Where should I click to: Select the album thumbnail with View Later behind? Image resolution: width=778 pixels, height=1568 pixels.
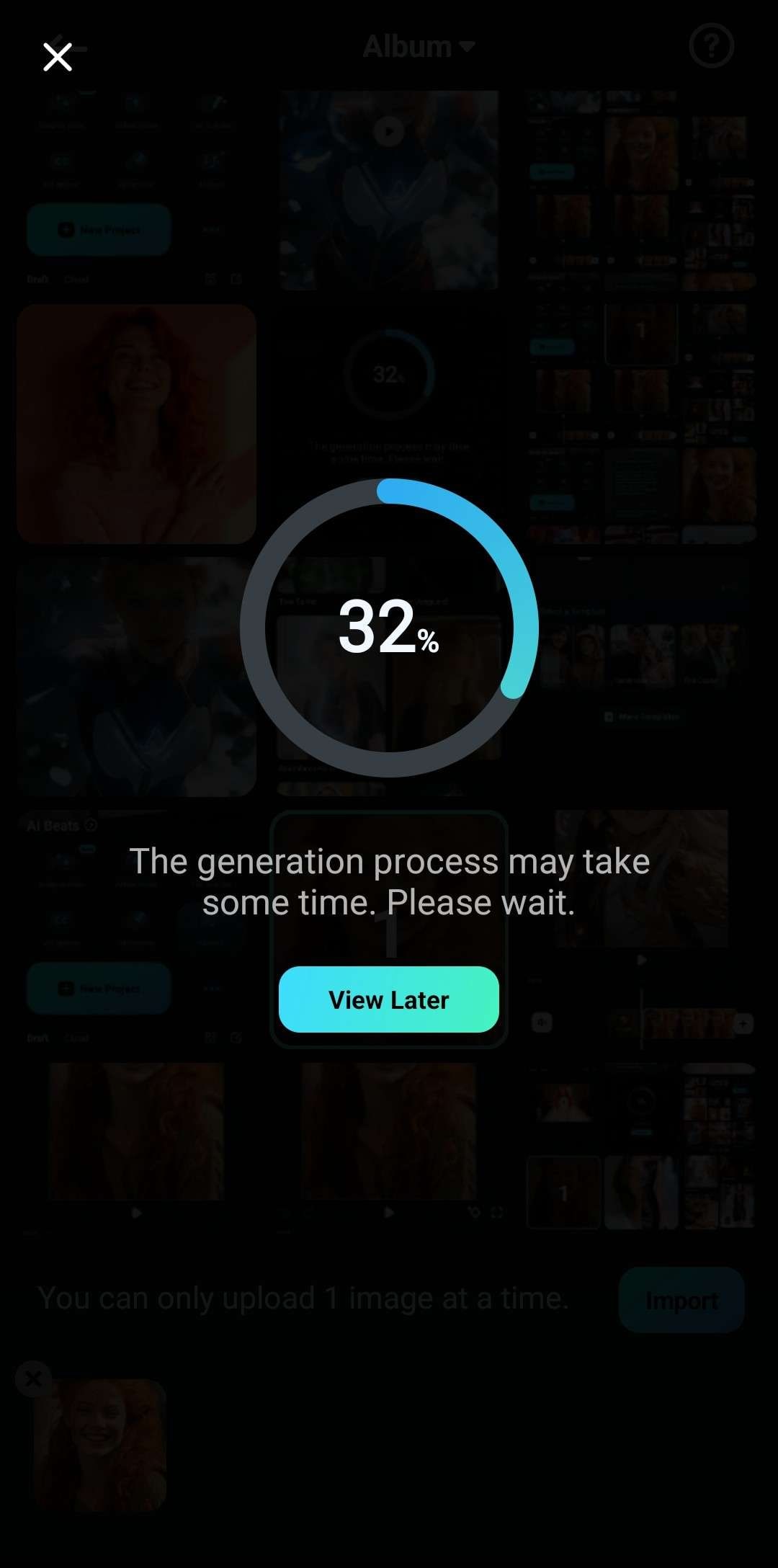(x=389, y=930)
